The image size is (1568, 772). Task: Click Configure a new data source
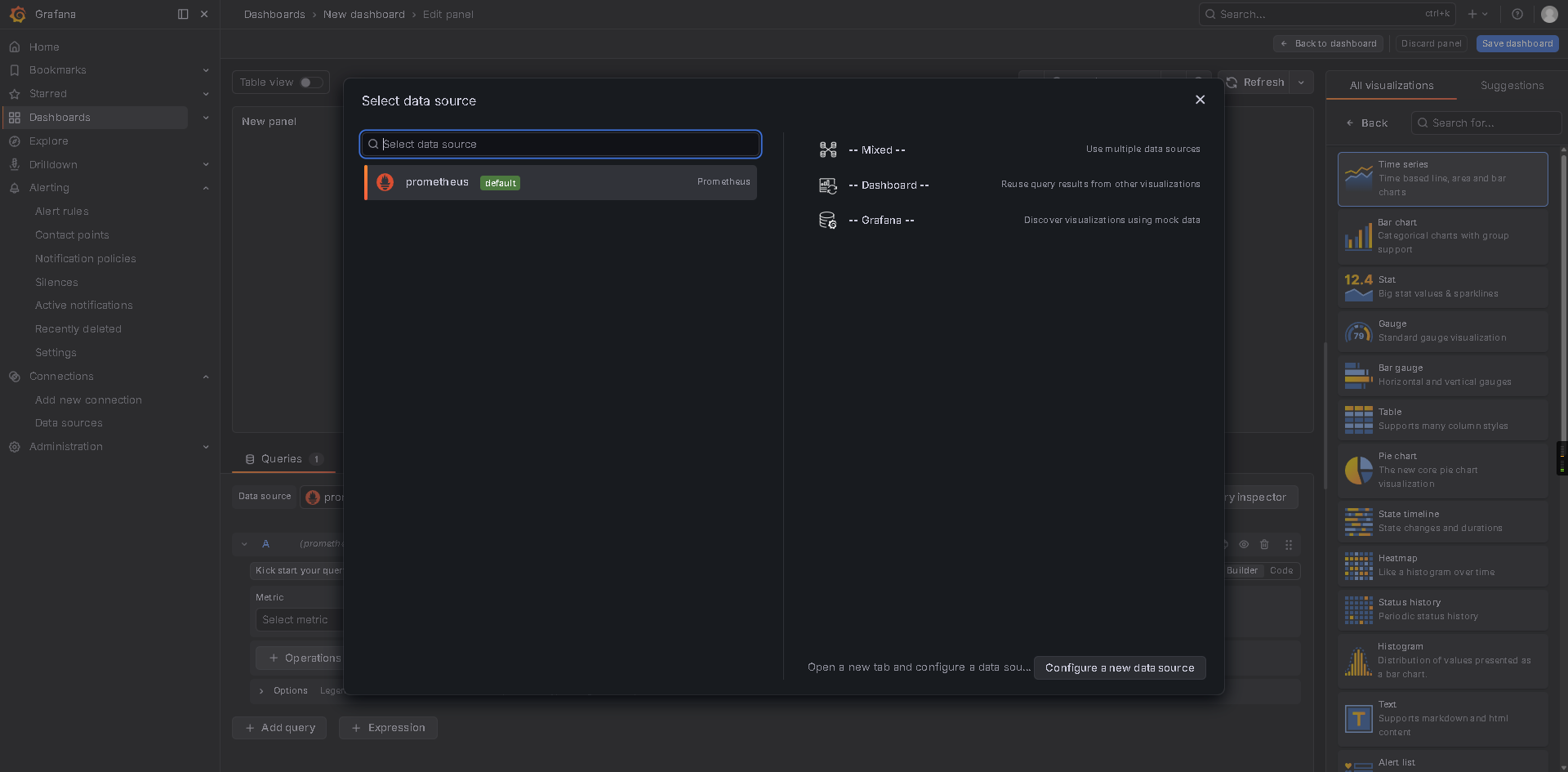1120,668
